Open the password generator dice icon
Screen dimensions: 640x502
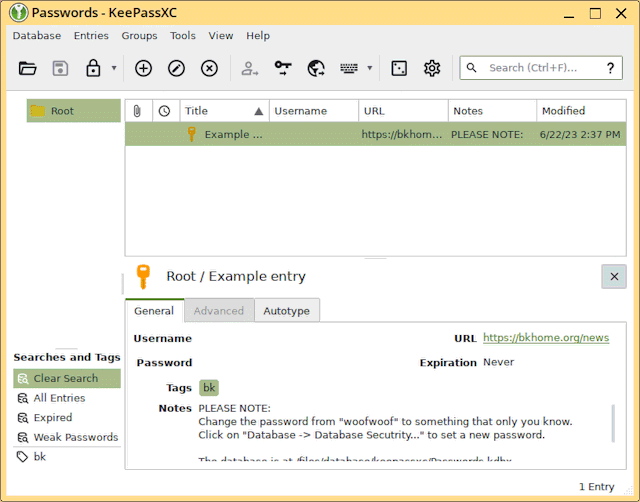[x=399, y=68]
